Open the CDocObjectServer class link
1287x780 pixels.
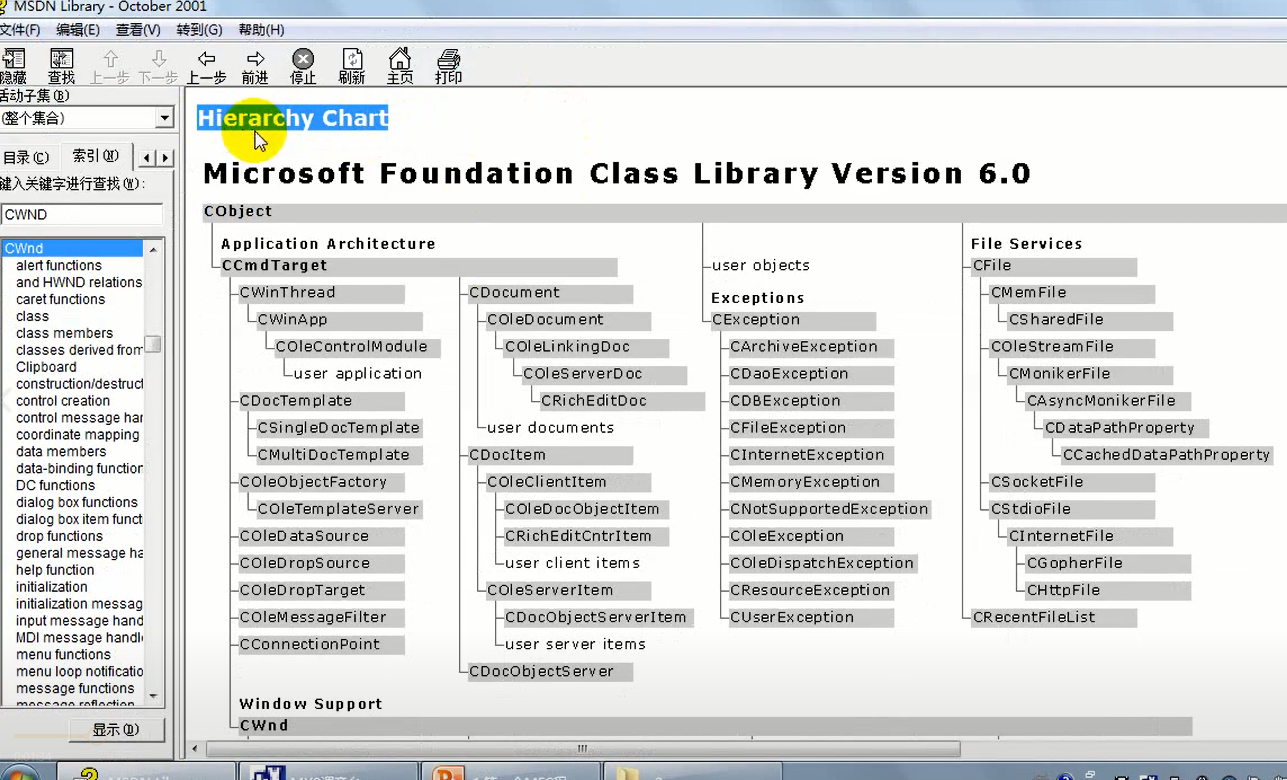pyautogui.click(x=541, y=671)
